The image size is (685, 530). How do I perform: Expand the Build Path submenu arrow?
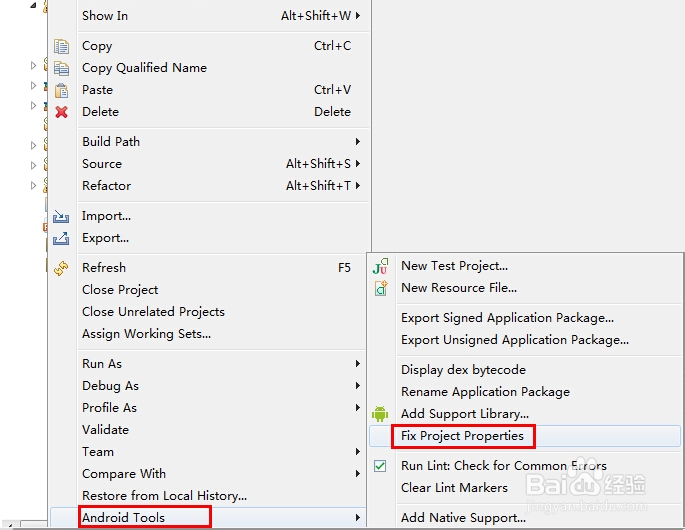coord(358,142)
